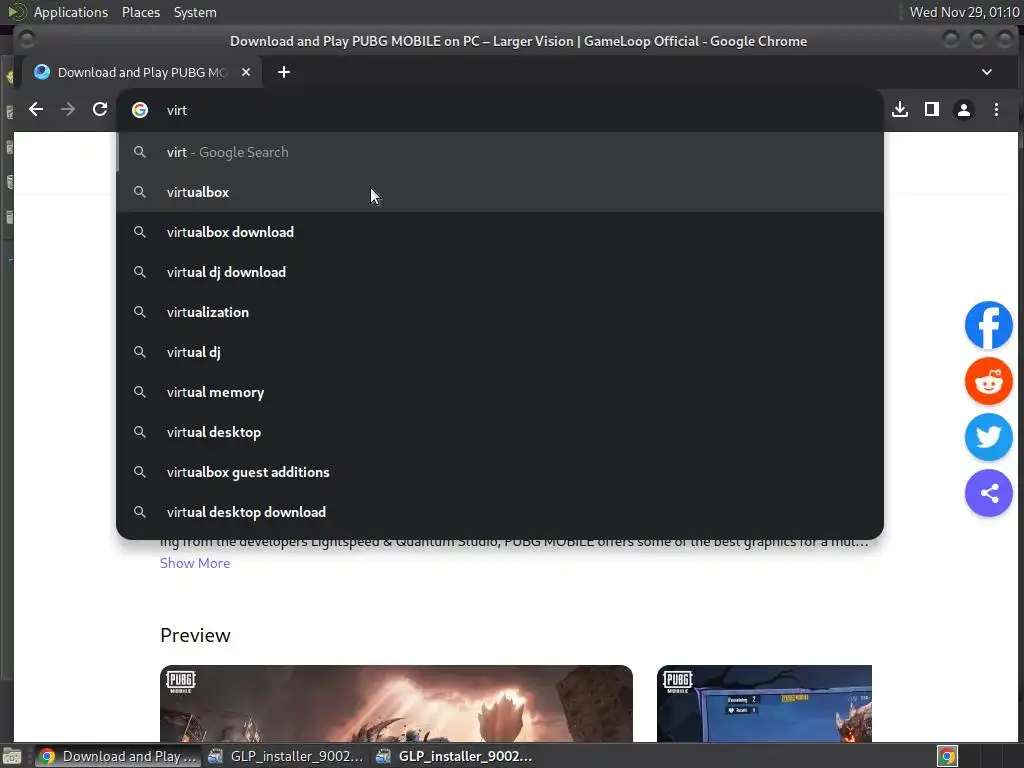Close the Download and Play PUBG tab

246,72
